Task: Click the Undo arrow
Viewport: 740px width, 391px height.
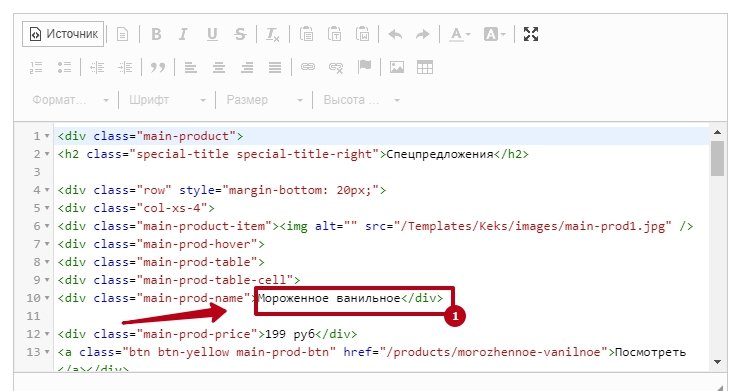Action: coord(395,34)
